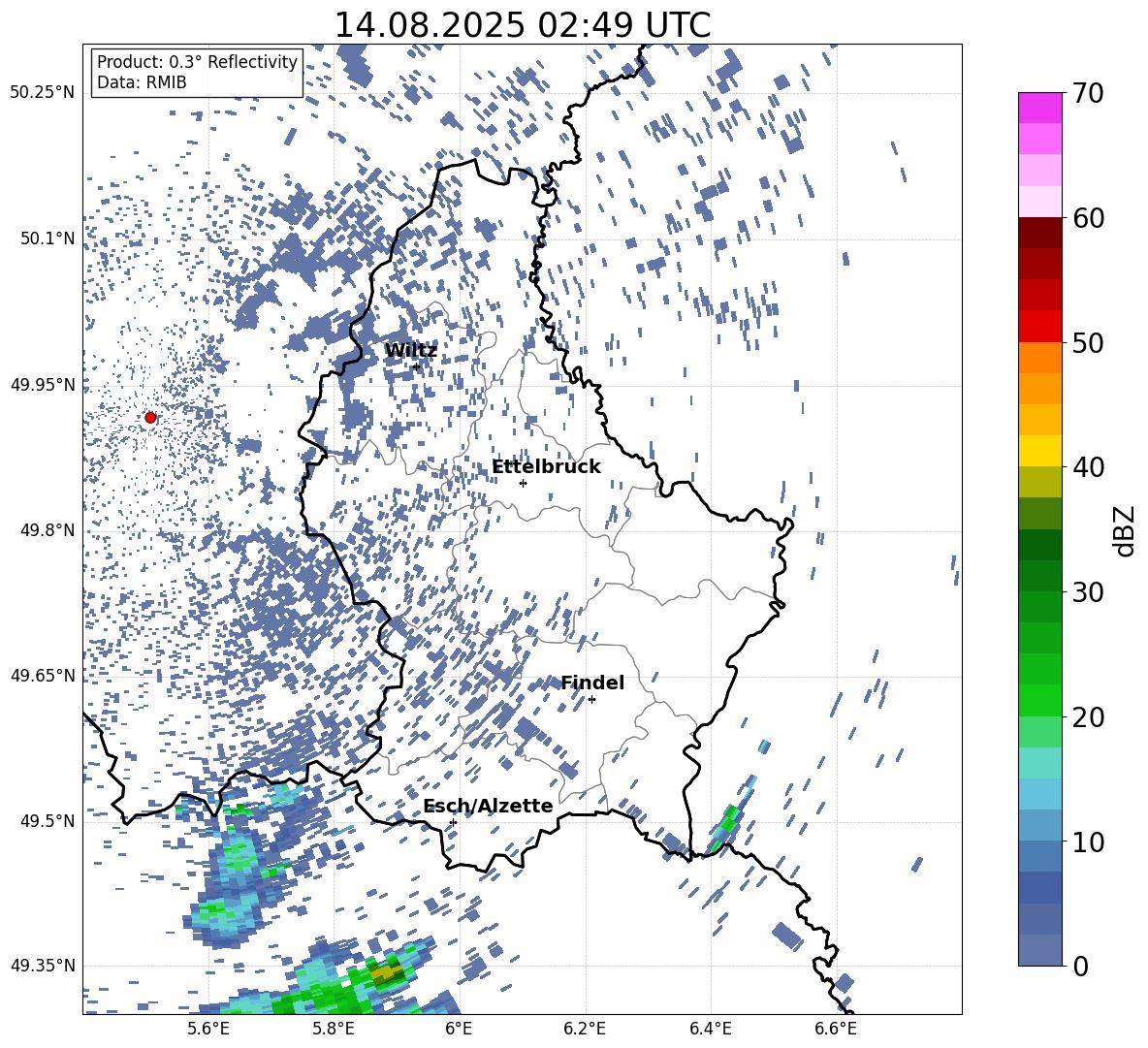Click the 0 colorbar tick label

point(1080,967)
